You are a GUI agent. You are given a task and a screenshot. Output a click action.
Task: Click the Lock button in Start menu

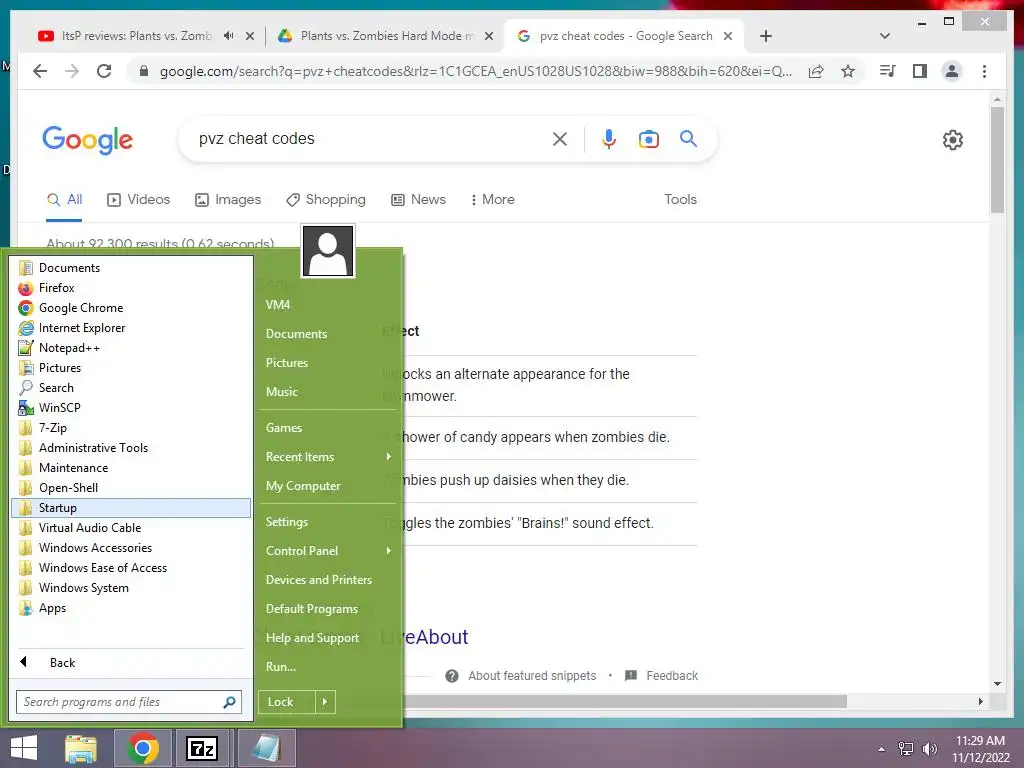(287, 702)
